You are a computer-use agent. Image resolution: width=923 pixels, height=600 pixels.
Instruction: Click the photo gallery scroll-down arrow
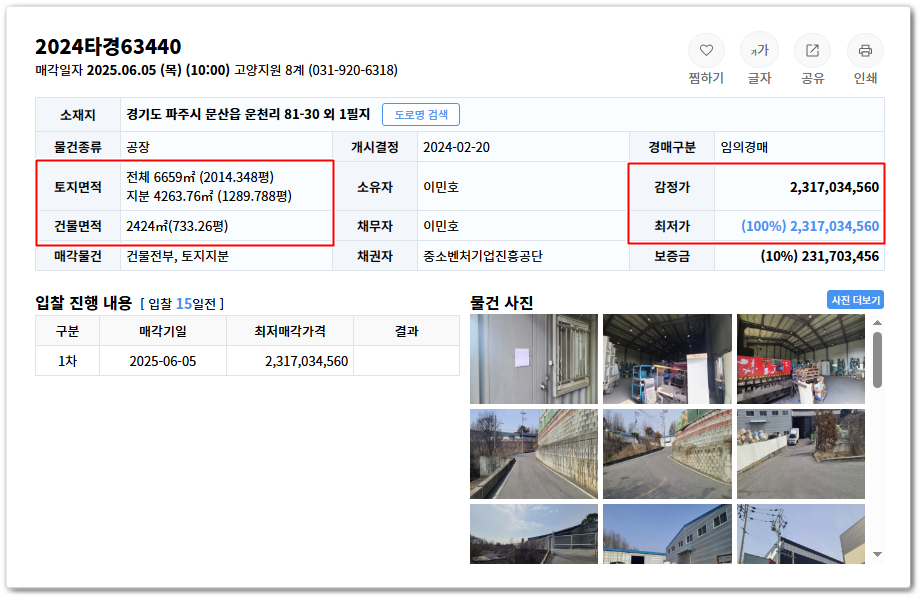(877, 554)
